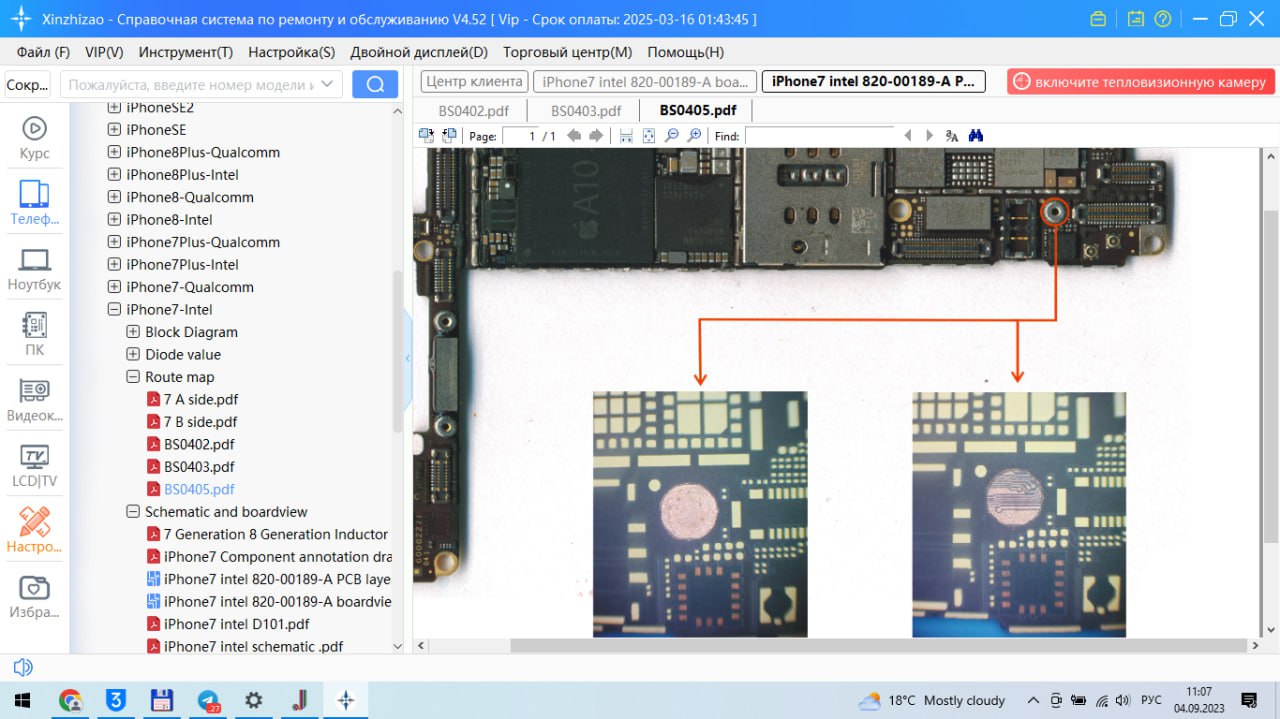
Task: Zoom out the PDF view
Action: pos(672,136)
